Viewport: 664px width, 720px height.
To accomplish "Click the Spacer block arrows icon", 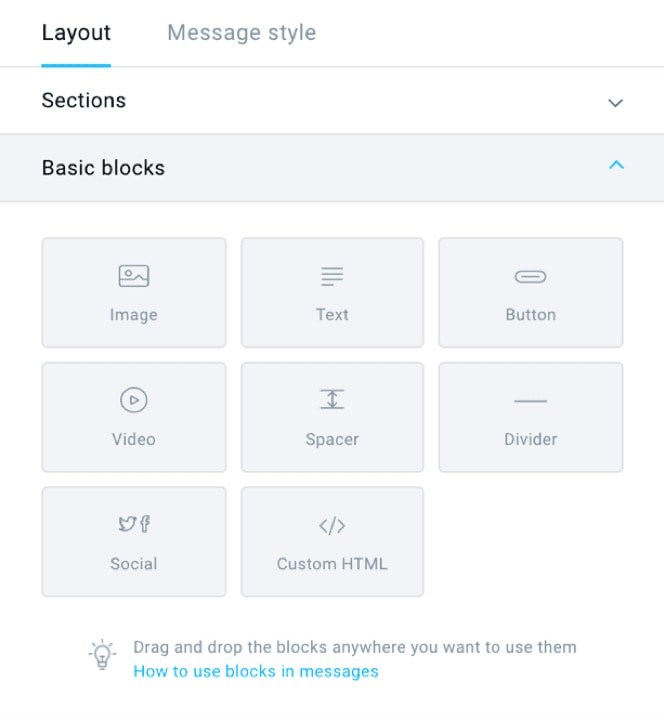I will point(332,399).
